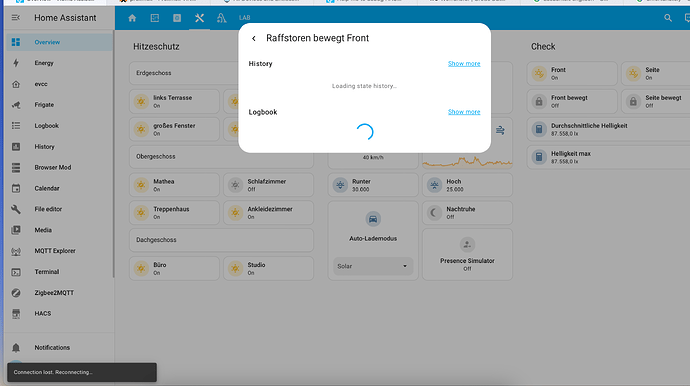The image size is (690, 386).
Task: Click the Media sidebar icon
Action: [16, 230]
